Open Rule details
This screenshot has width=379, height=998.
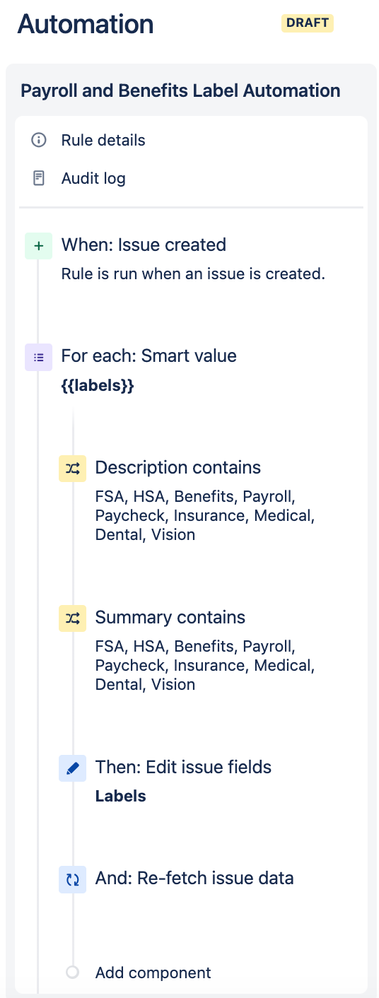click(103, 140)
